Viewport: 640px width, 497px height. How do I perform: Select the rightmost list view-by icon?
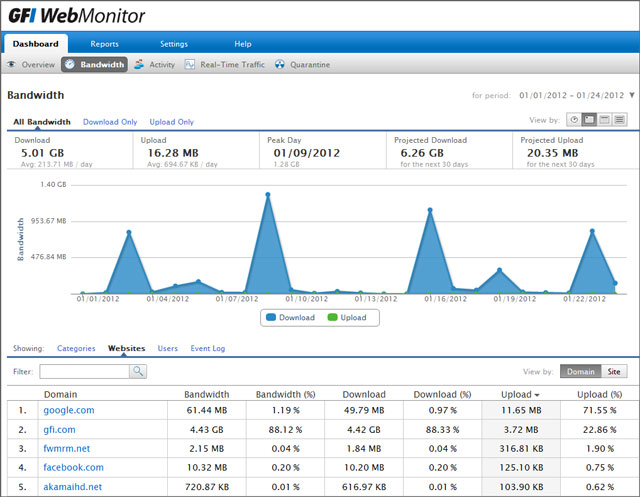619,120
